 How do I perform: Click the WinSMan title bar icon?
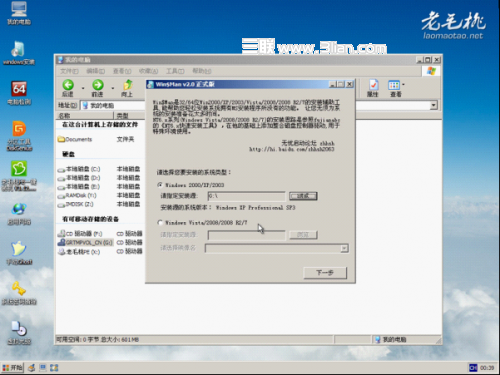point(150,84)
